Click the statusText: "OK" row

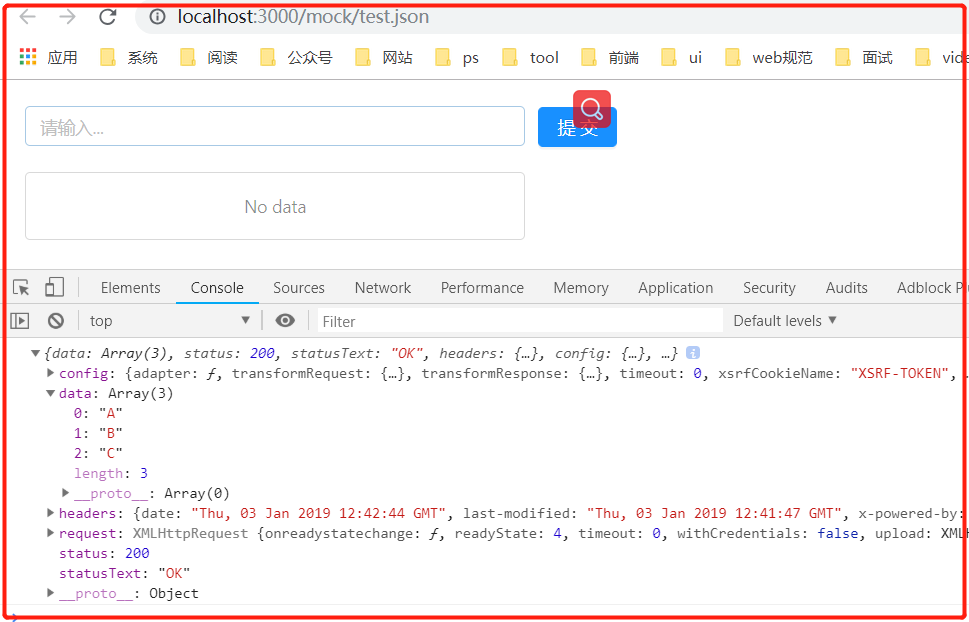(125, 573)
